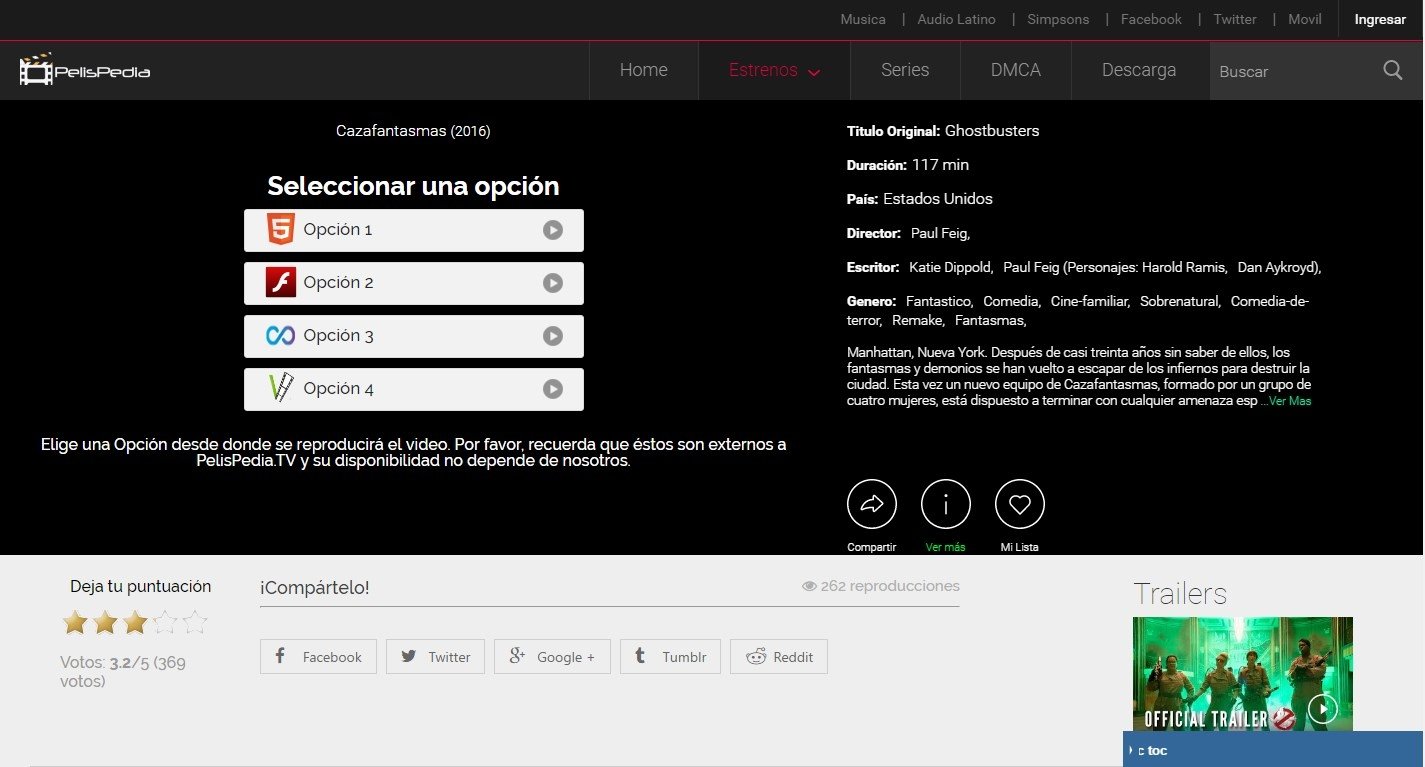This screenshot has width=1425, height=767.
Task: Share on Twitter button
Action: [x=435, y=657]
